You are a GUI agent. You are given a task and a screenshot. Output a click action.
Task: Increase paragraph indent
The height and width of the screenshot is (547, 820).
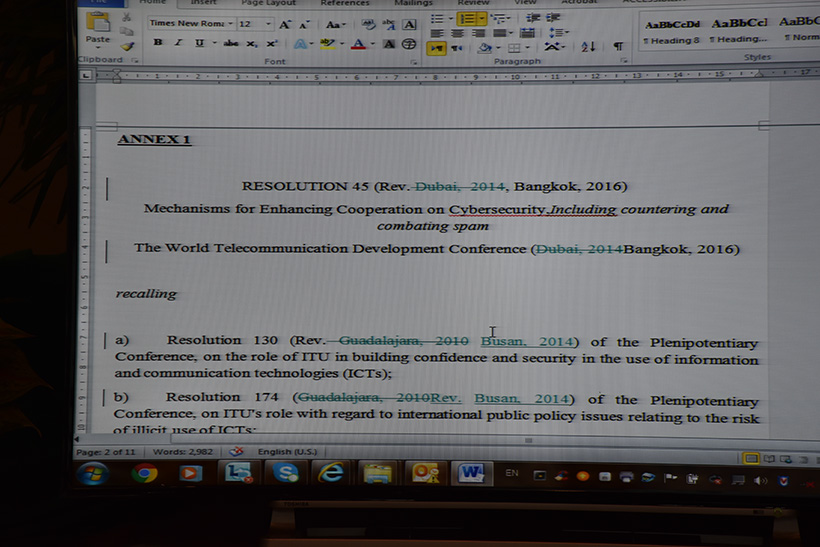coord(553,17)
